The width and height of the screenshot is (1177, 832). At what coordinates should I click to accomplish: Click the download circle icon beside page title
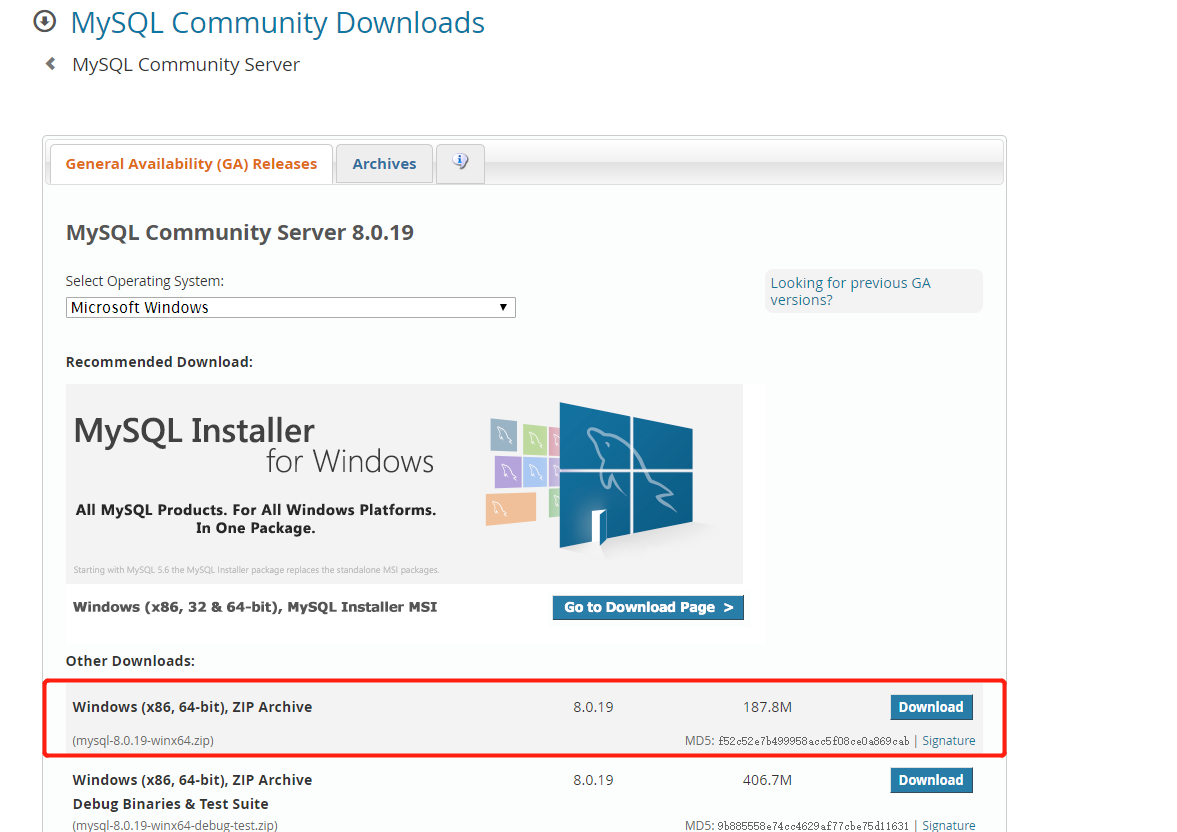pyautogui.click(x=45, y=22)
